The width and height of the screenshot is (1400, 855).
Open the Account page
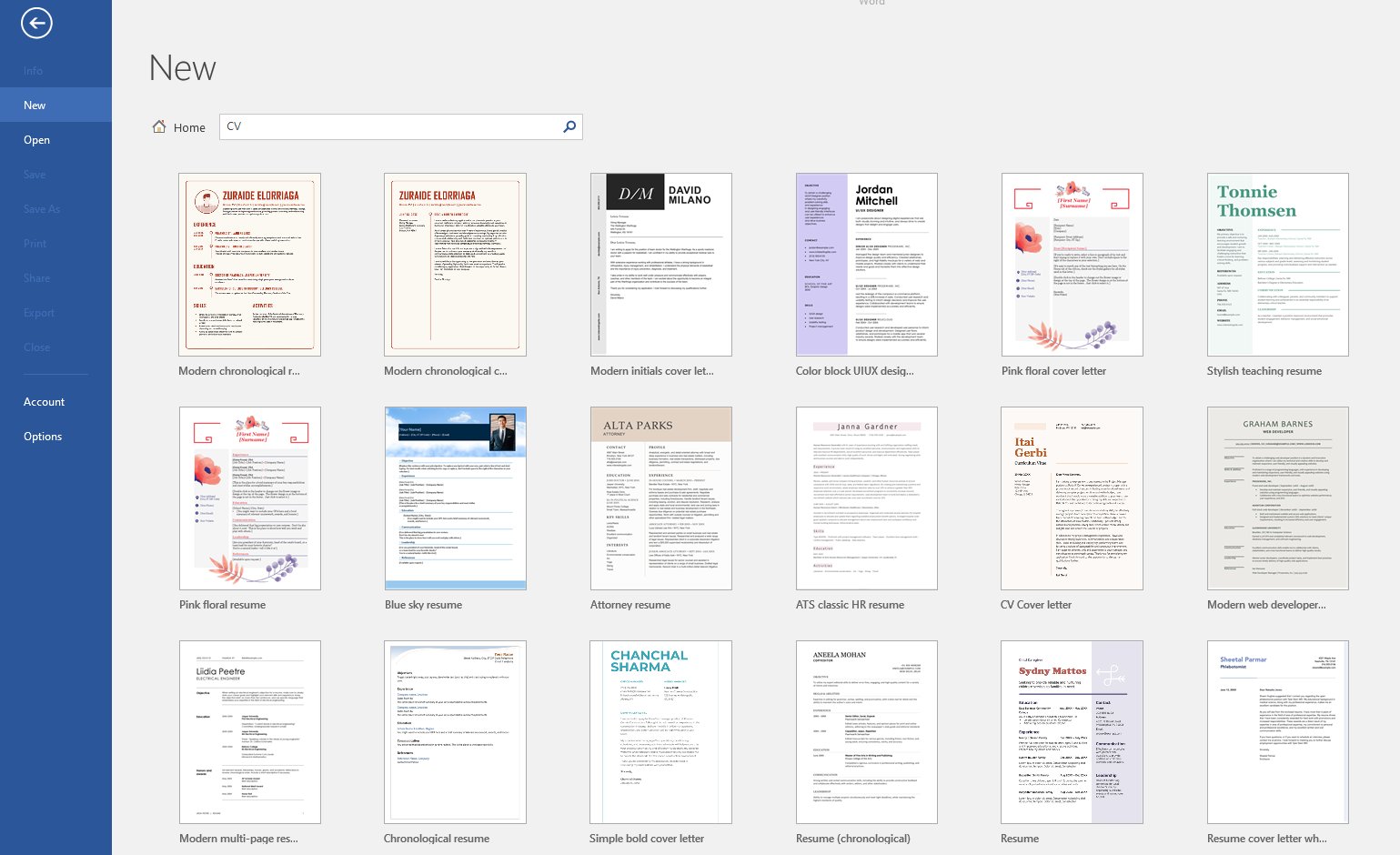[x=44, y=402]
